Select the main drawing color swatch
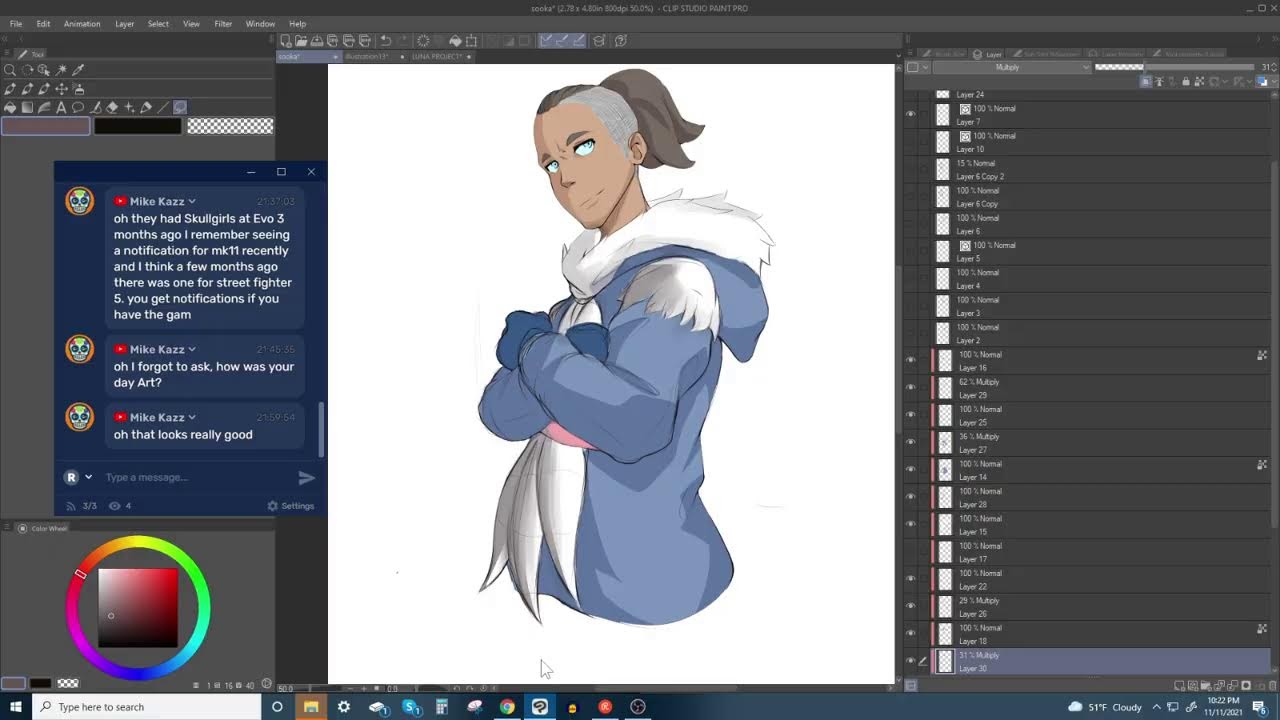Screen dimensions: 1280x720 pyautogui.click(x=46, y=126)
